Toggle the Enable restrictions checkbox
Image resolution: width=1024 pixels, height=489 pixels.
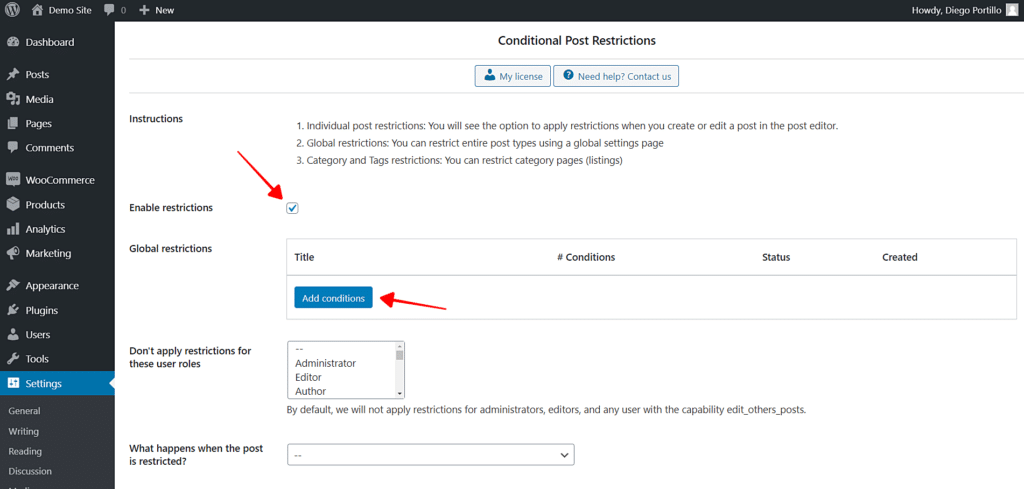[292, 208]
